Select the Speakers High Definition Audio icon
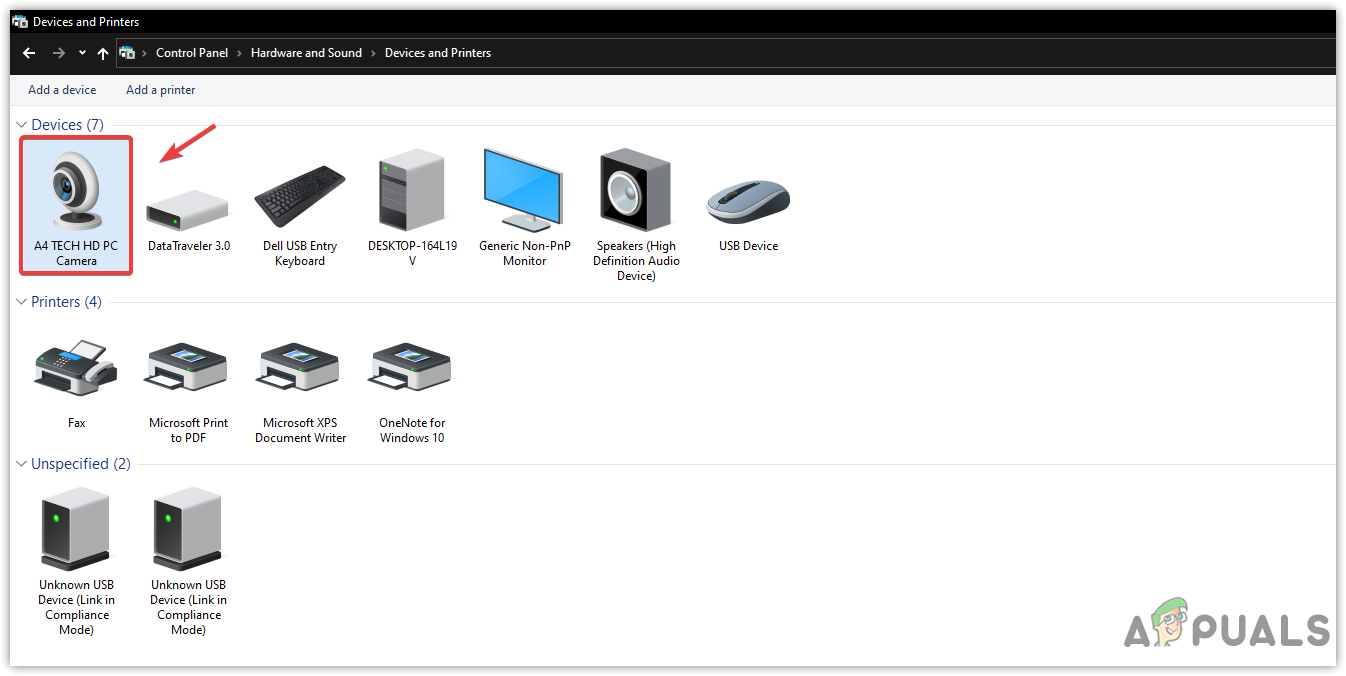Image resolution: width=1346 pixels, height=676 pixels. click(x=636, y=190)
